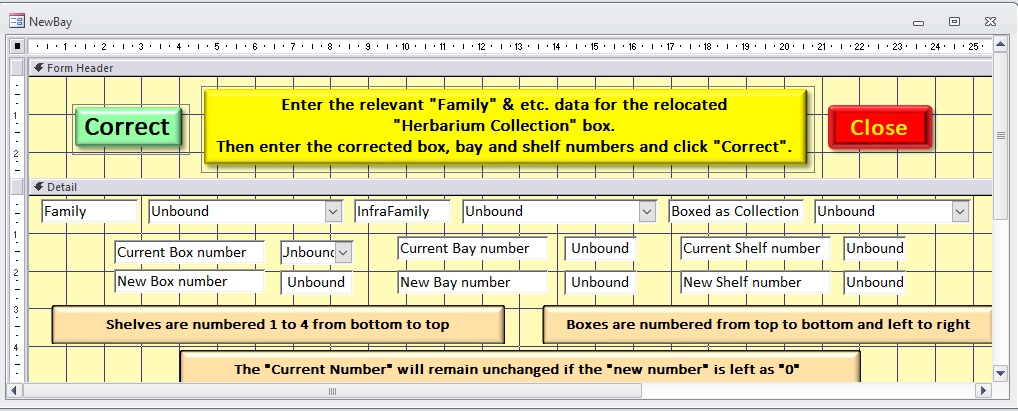
Task: Select the New Box number label
Action: point(190,282)
